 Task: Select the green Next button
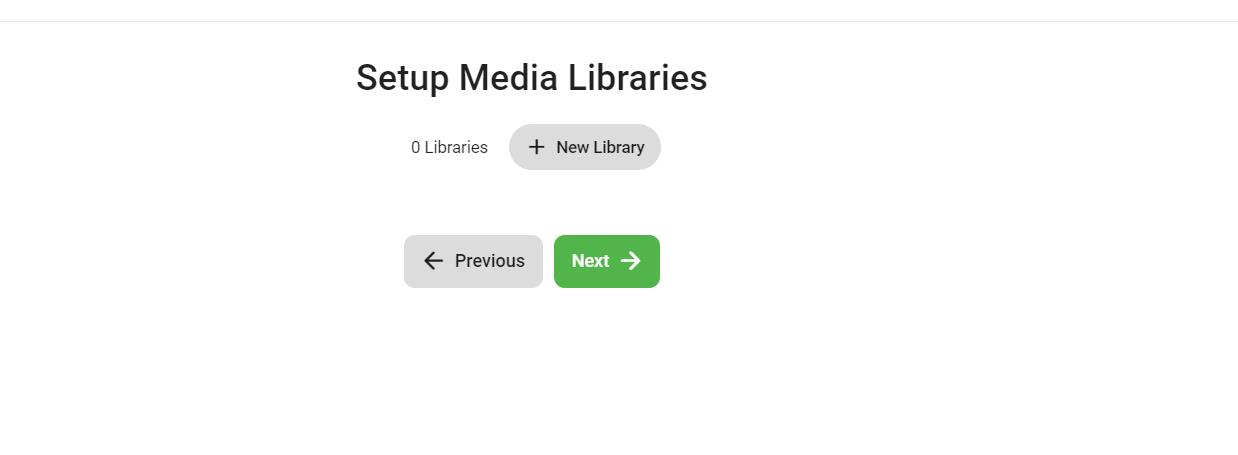click(x=607, y=261)
